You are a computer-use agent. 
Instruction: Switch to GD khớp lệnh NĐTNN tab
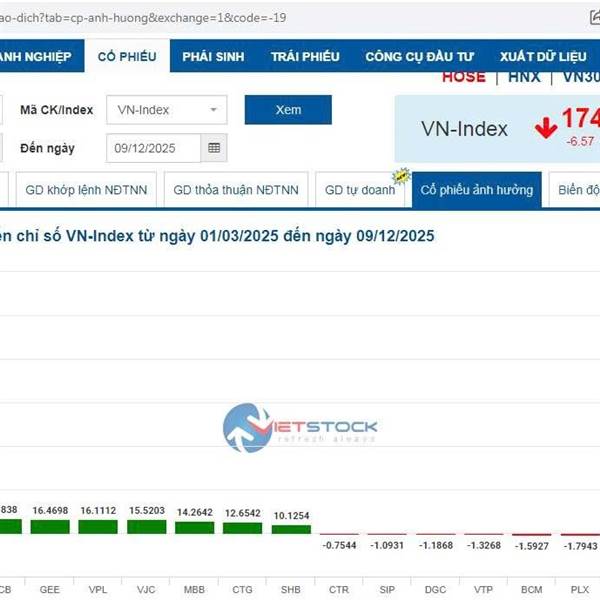click(86, 190)
